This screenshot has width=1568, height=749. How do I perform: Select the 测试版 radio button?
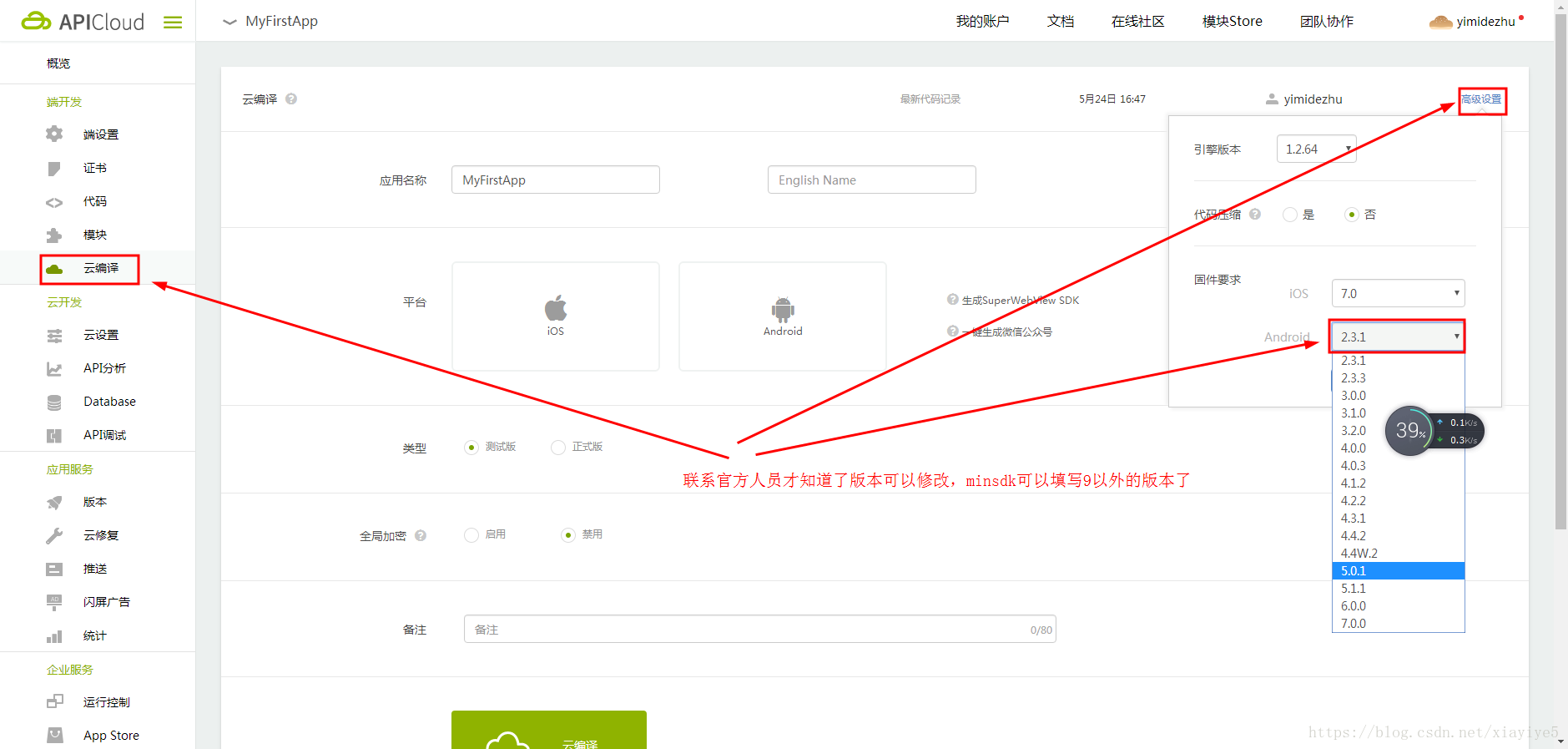coord(471,448)
